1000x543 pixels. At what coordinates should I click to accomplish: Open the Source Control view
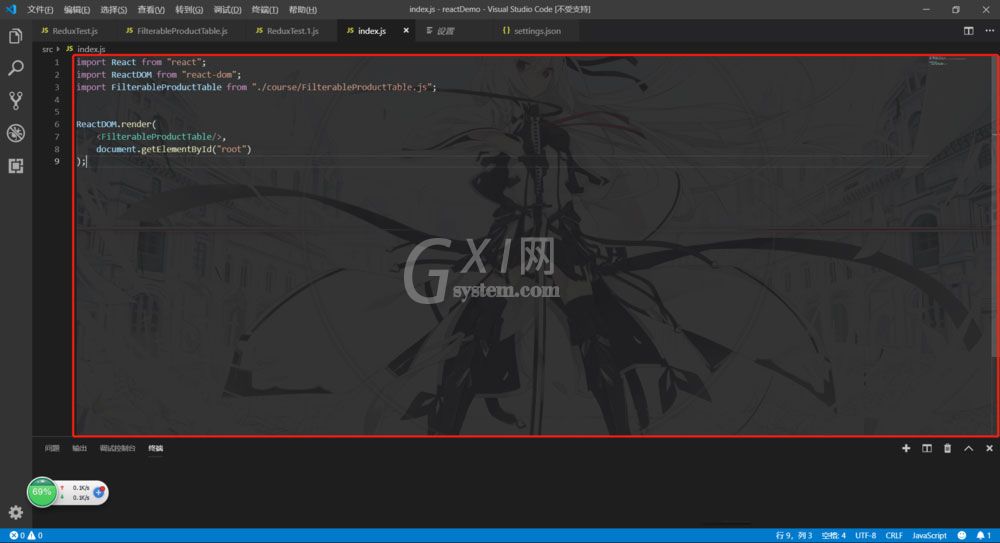pos(15,100)
